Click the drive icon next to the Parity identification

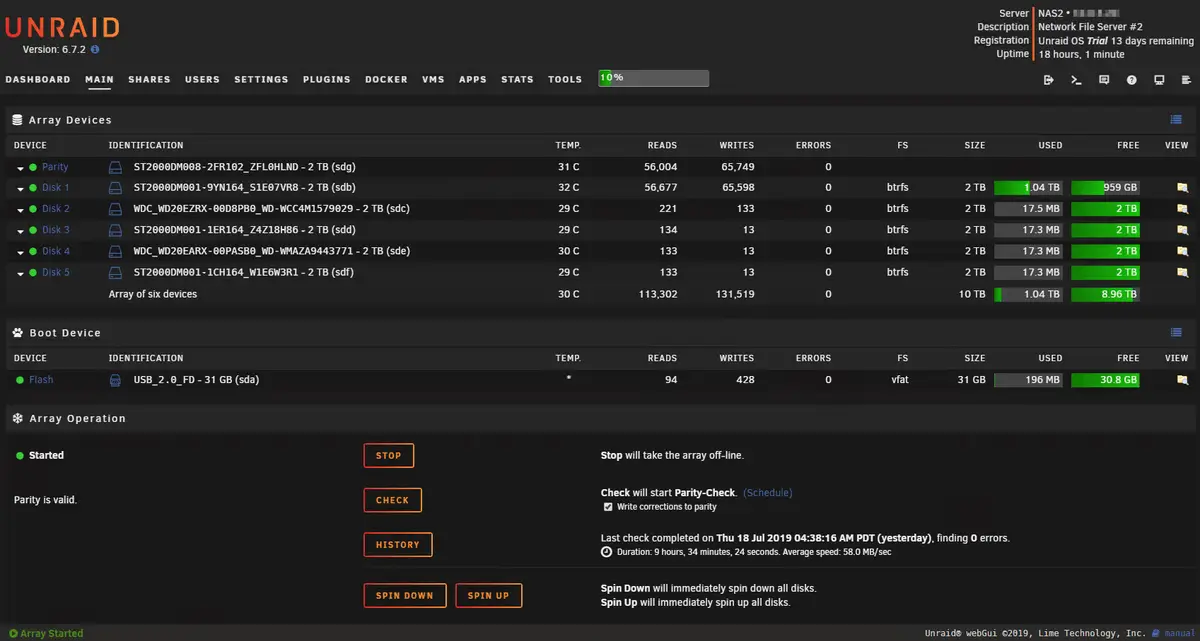(115, 167)
